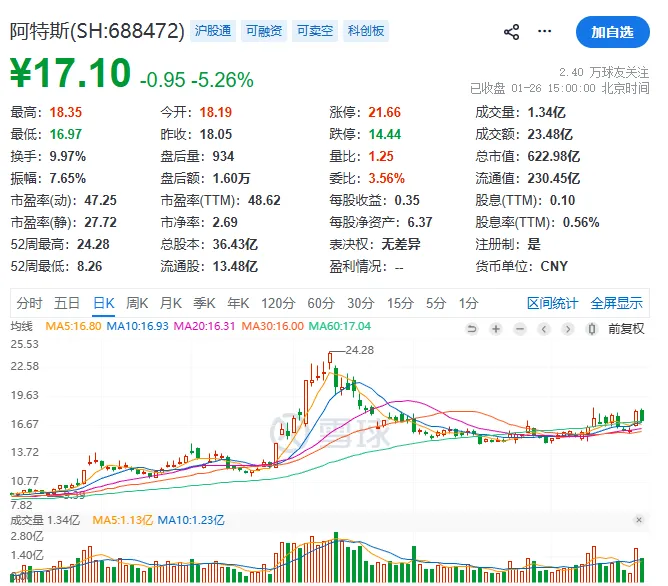Click the 2.40 万球友关注 followers text
The height and width of the screenshot is (586, 668).
click(604, 72)
